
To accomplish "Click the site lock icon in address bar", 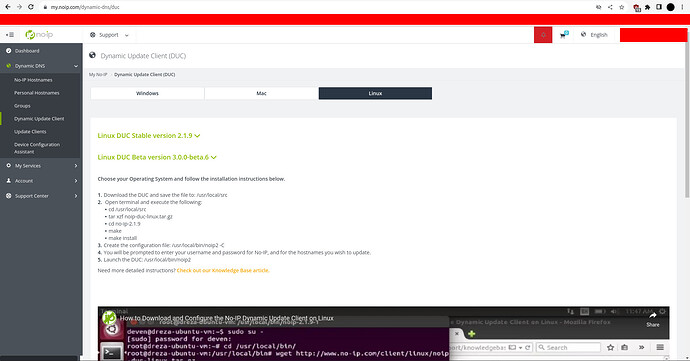I will point(45,7).
